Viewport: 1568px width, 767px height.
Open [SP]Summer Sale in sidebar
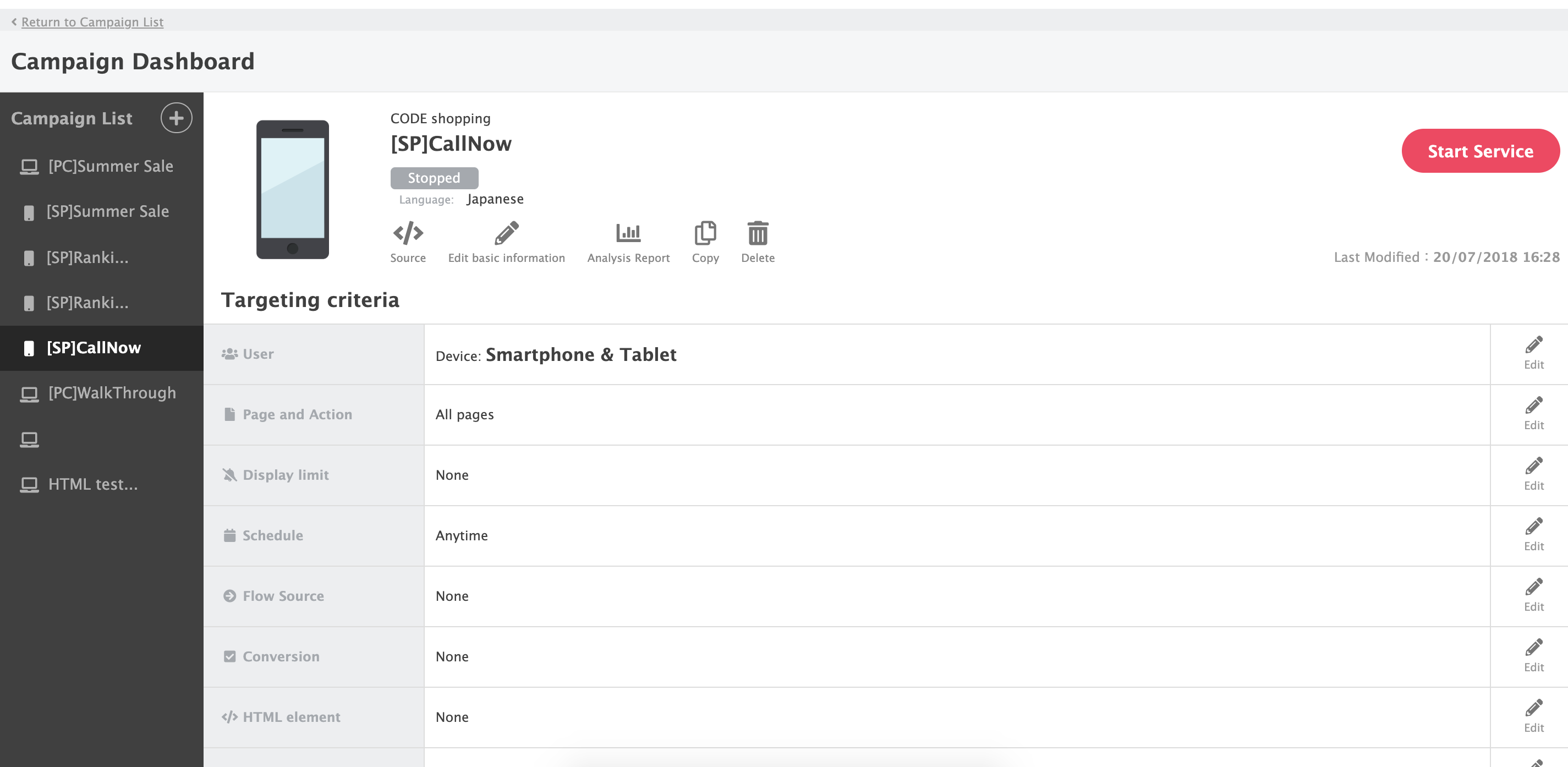click(x=108, y=211)
